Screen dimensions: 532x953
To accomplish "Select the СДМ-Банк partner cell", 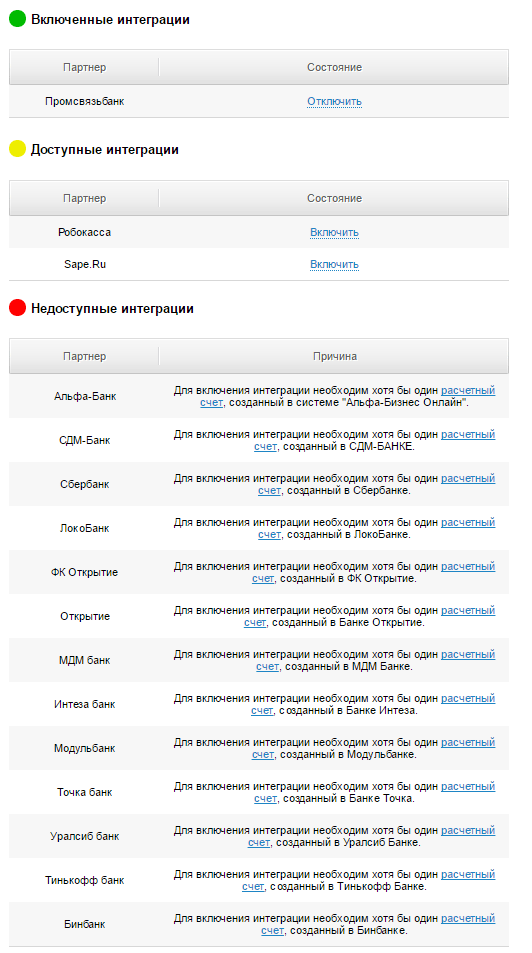I will tap(85, 440).
